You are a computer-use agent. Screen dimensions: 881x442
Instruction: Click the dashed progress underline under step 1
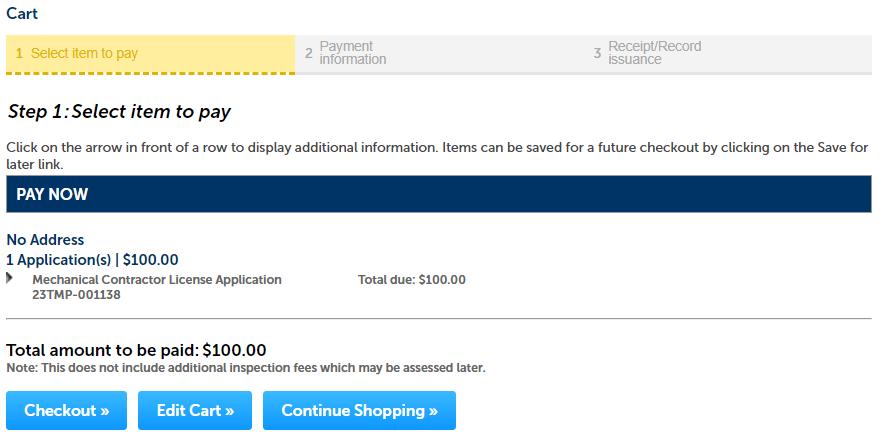150,73
